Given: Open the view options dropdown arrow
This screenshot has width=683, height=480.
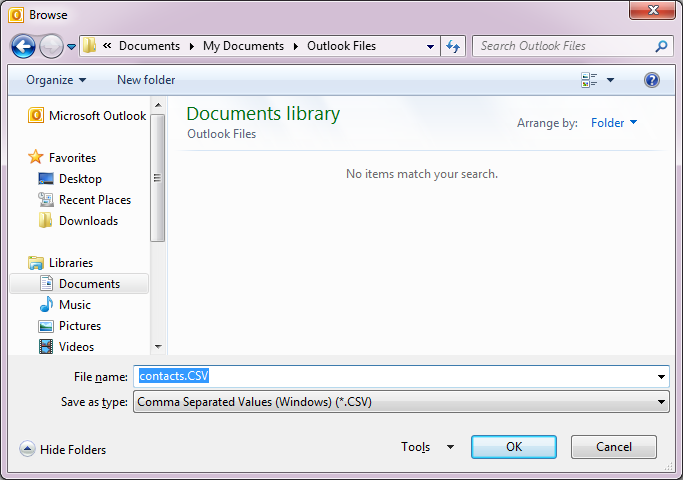Looking at the screenshot, I should (610, 80).
